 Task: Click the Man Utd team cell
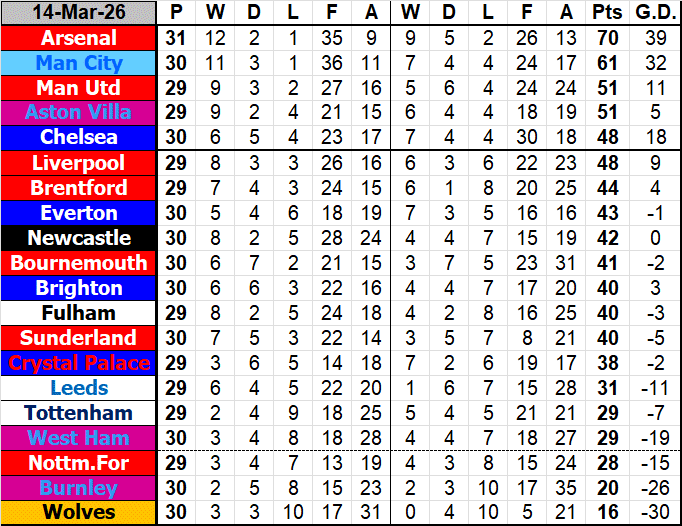[x=79, y=88]
